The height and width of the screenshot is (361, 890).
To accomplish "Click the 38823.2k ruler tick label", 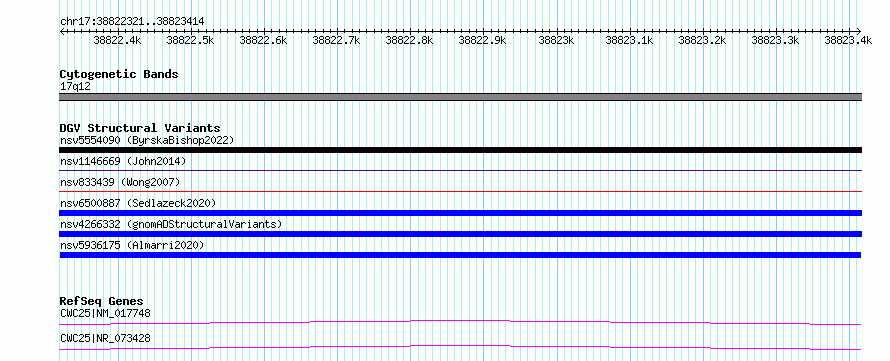I will [702, 40].
